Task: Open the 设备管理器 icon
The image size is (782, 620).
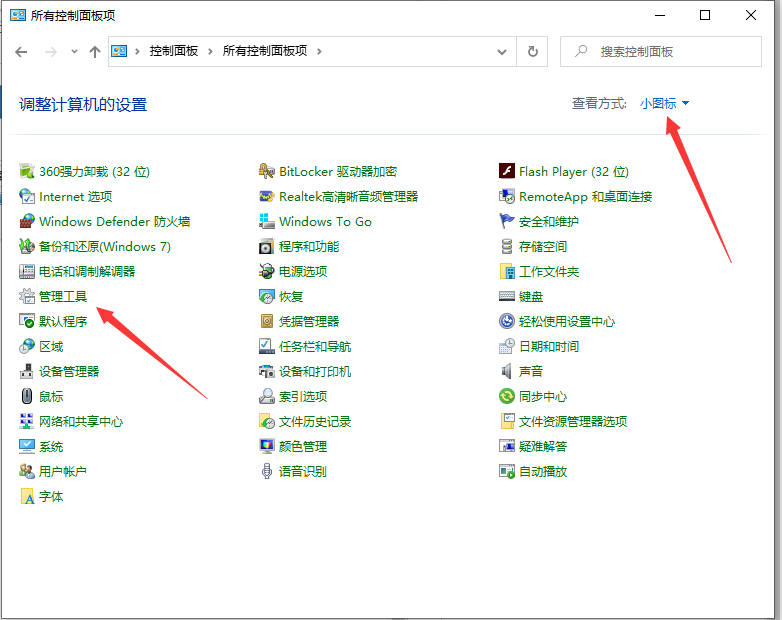Action: (x=26, y=371)
